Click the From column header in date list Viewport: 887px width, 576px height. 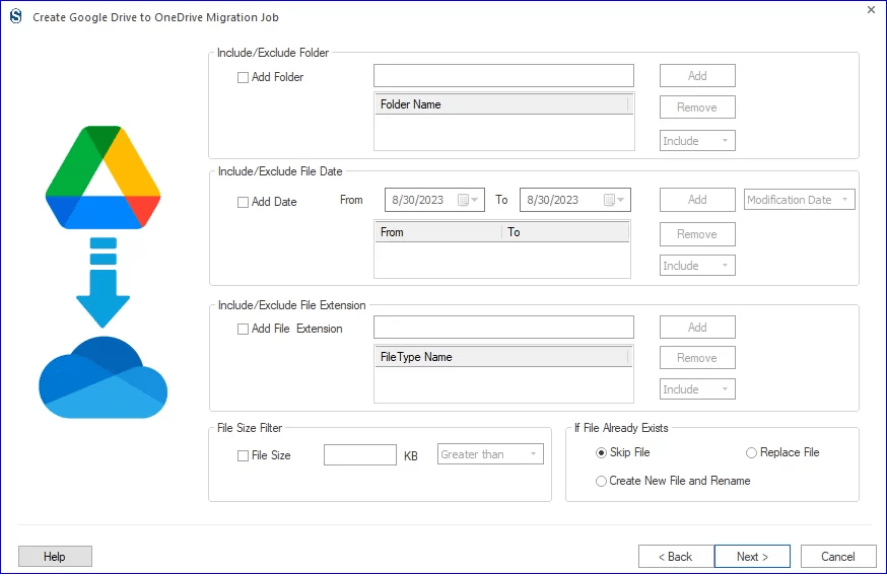438,232
